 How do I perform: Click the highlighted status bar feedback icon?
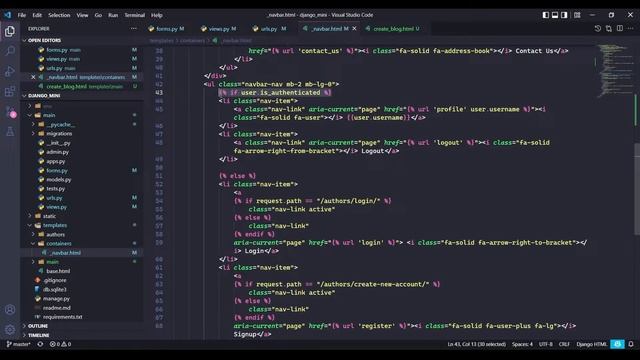[617, 344]
